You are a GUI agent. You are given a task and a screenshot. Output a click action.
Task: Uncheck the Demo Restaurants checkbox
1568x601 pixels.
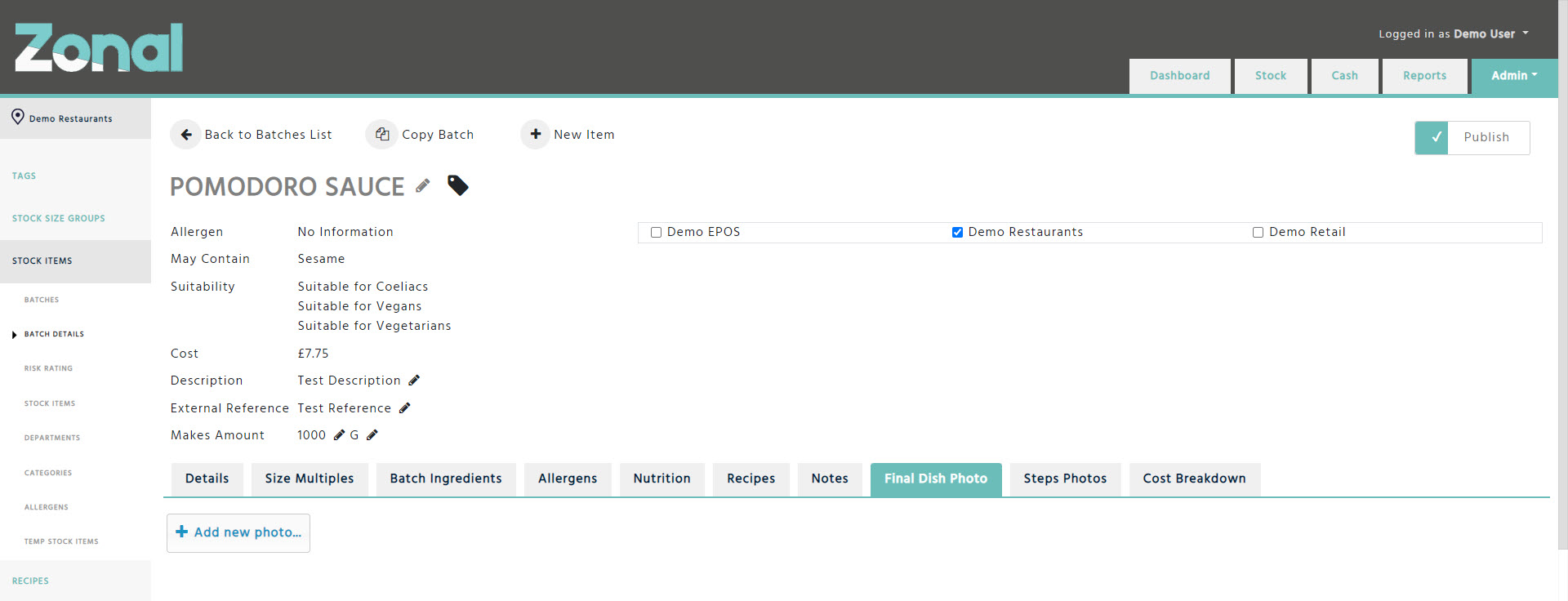(957, 233)
